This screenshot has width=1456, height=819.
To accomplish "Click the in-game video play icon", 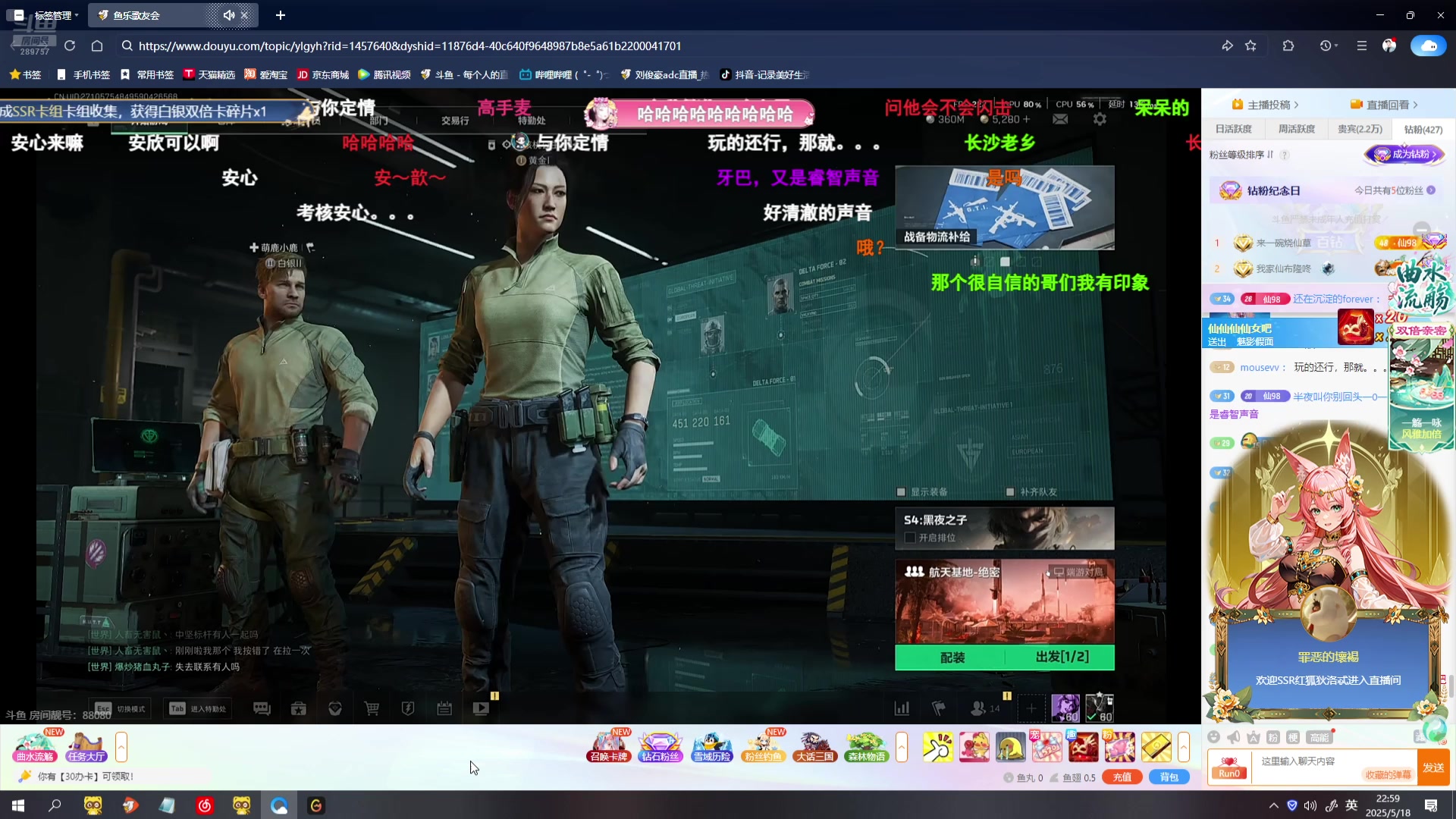I will [x=481, y=708].
